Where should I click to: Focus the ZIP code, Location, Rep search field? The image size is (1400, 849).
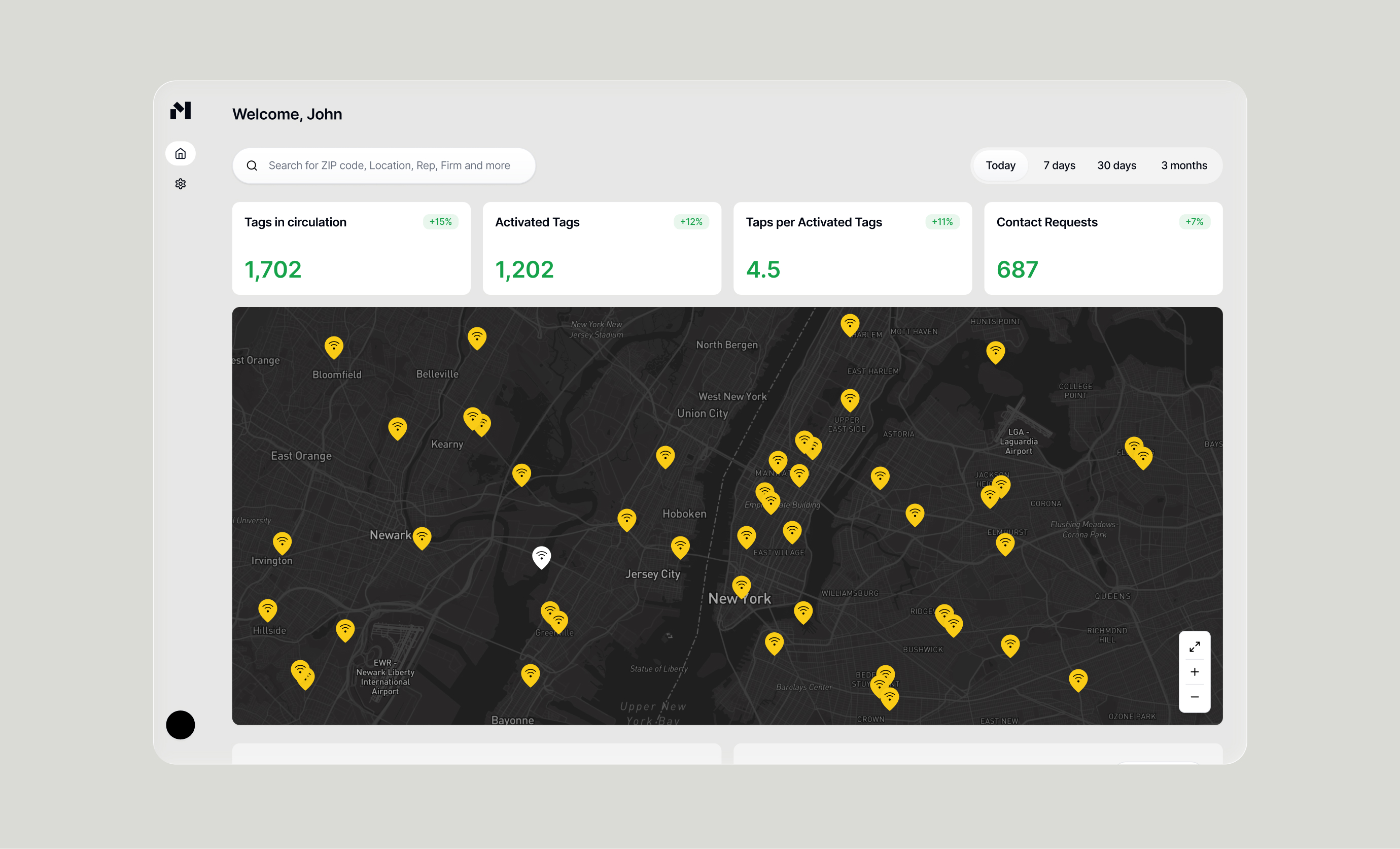pyautogui.click(x=383, y=165)
